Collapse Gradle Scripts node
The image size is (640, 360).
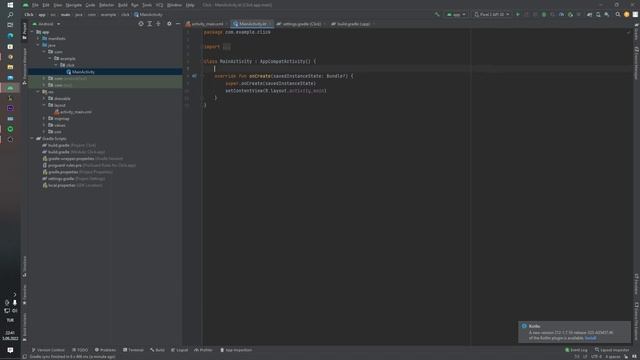point(32,138)
